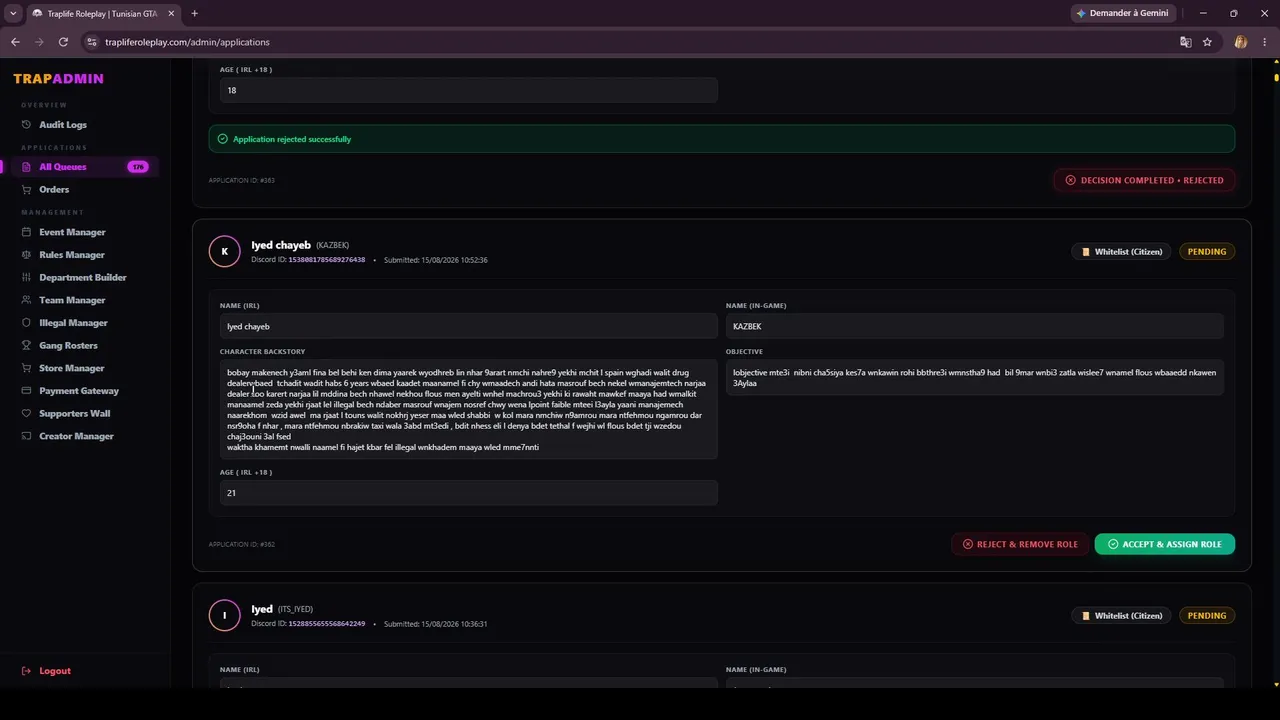Screen dimensions: 1280x720
Task: Click Reject & Remove Role button
Action: click(1020, 544)
